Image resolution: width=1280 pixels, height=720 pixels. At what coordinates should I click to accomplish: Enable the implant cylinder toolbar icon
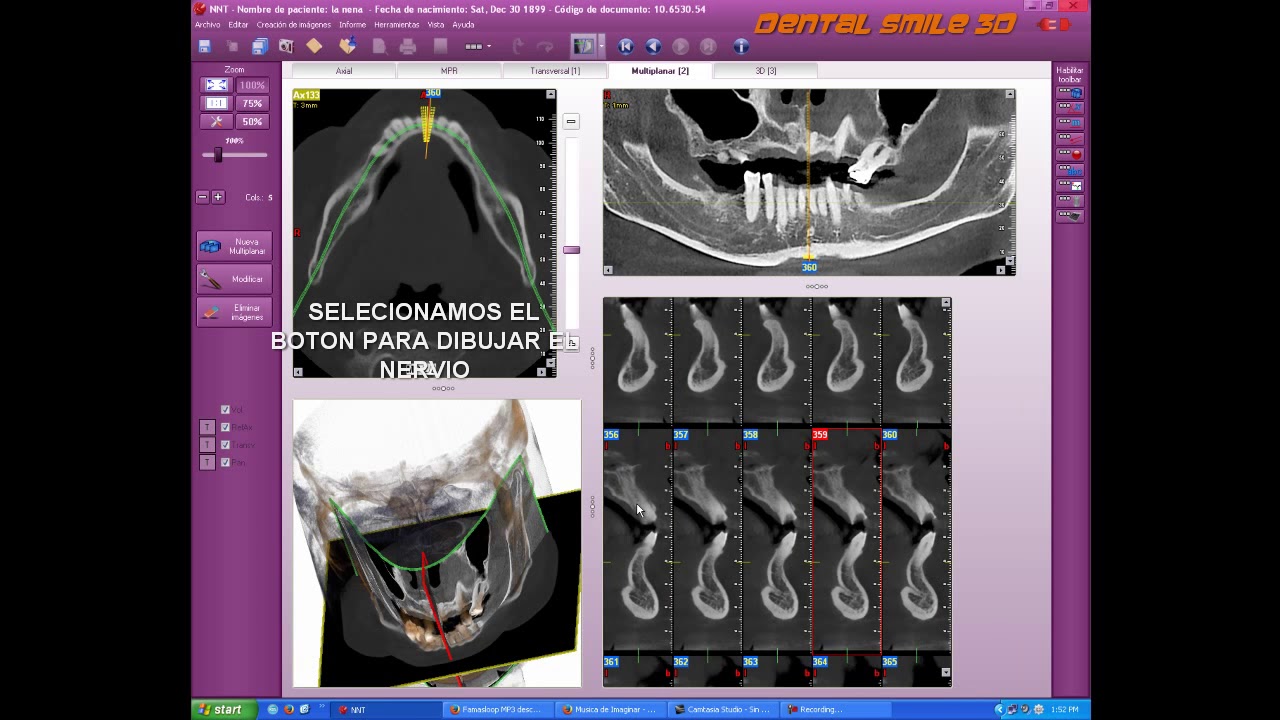1070,201
